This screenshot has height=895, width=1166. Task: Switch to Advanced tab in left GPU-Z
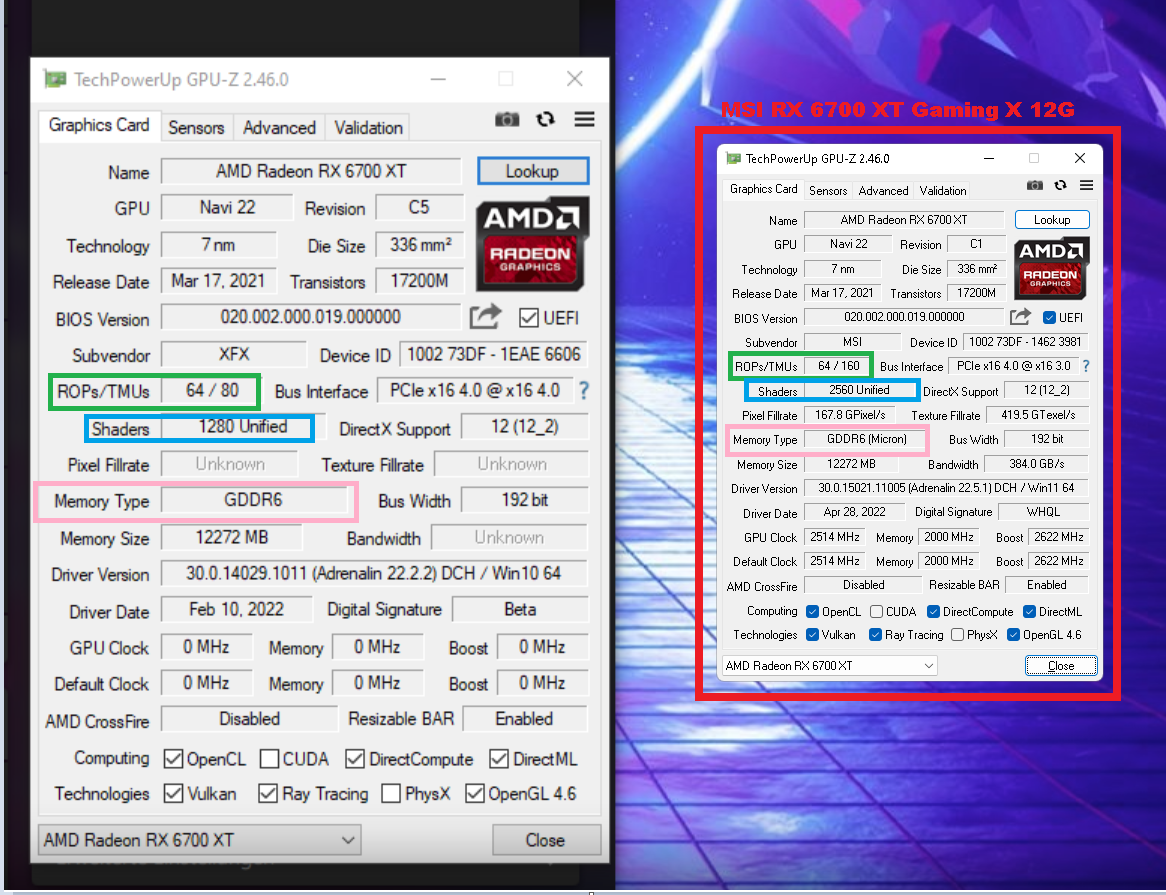coord(280,128)
